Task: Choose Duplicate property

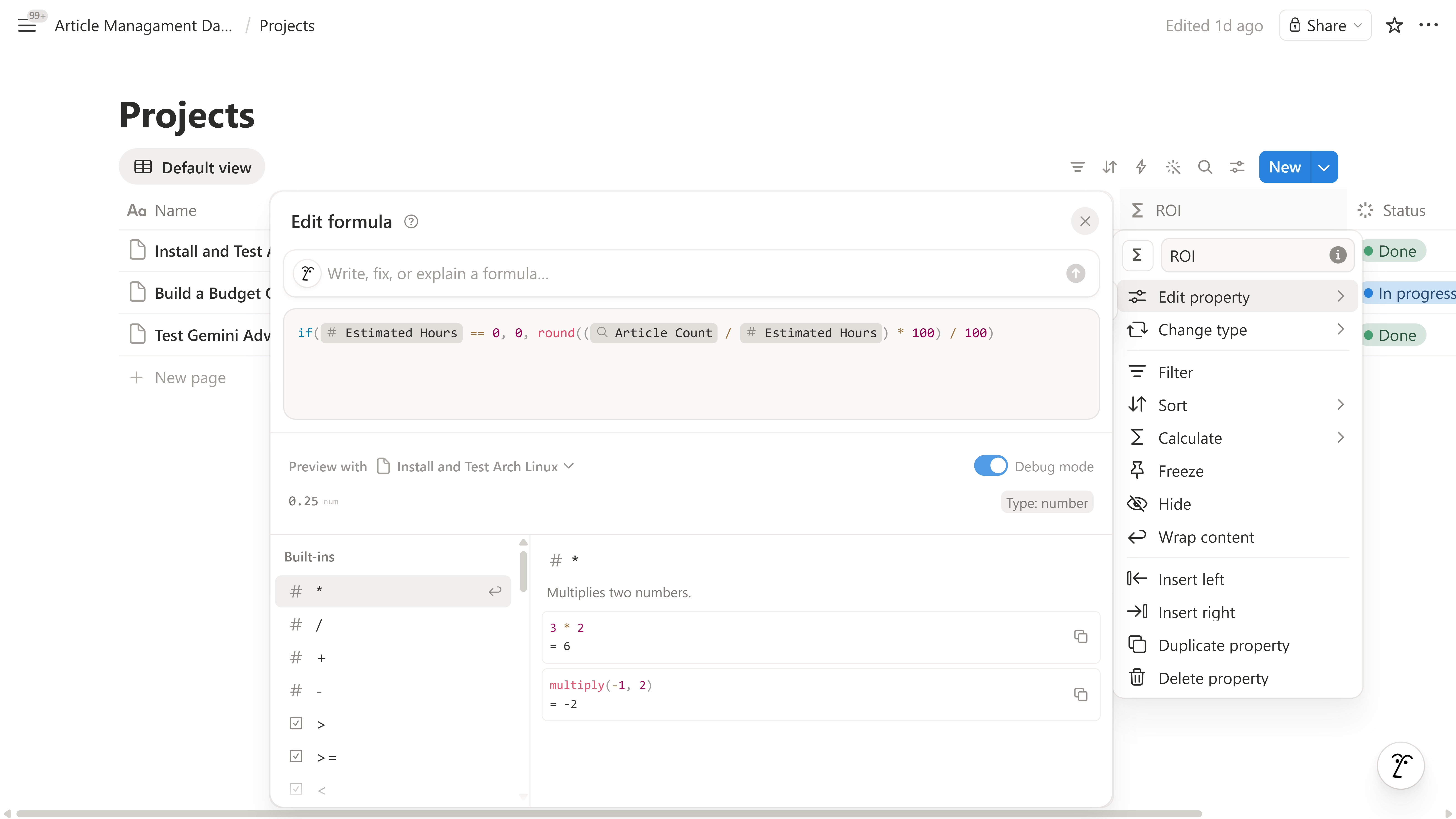Action: (x=1238, y=645)
